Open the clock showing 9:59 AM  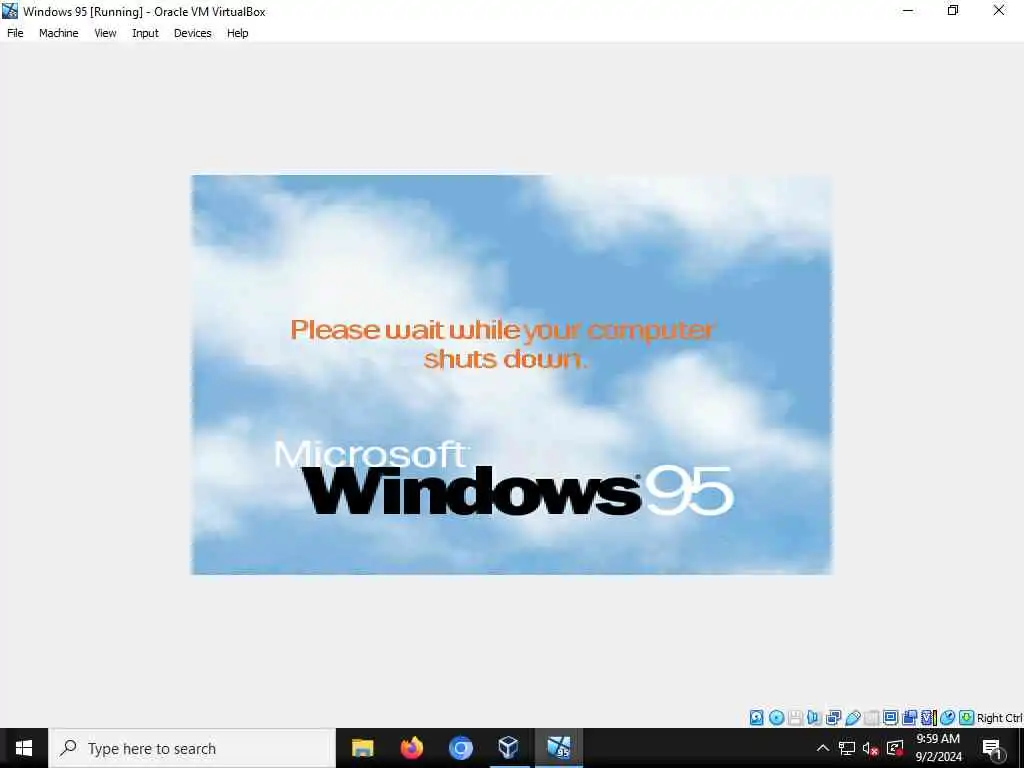[x=938, y=748]
